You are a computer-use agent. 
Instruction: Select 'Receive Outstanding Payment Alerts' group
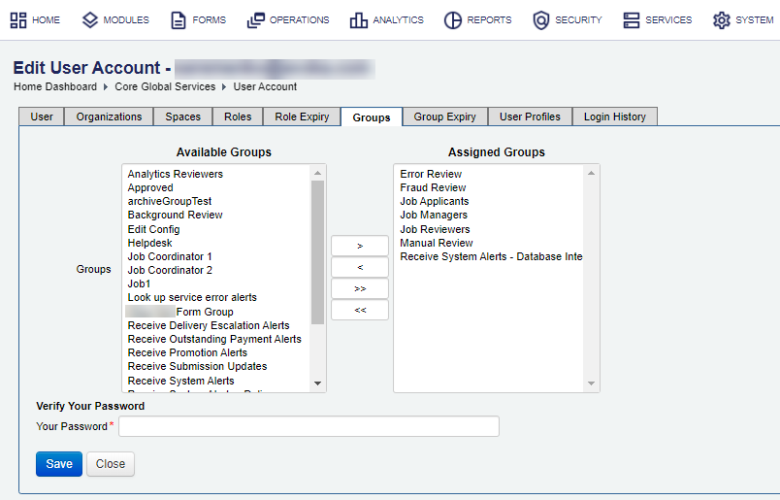click(214, 339)
